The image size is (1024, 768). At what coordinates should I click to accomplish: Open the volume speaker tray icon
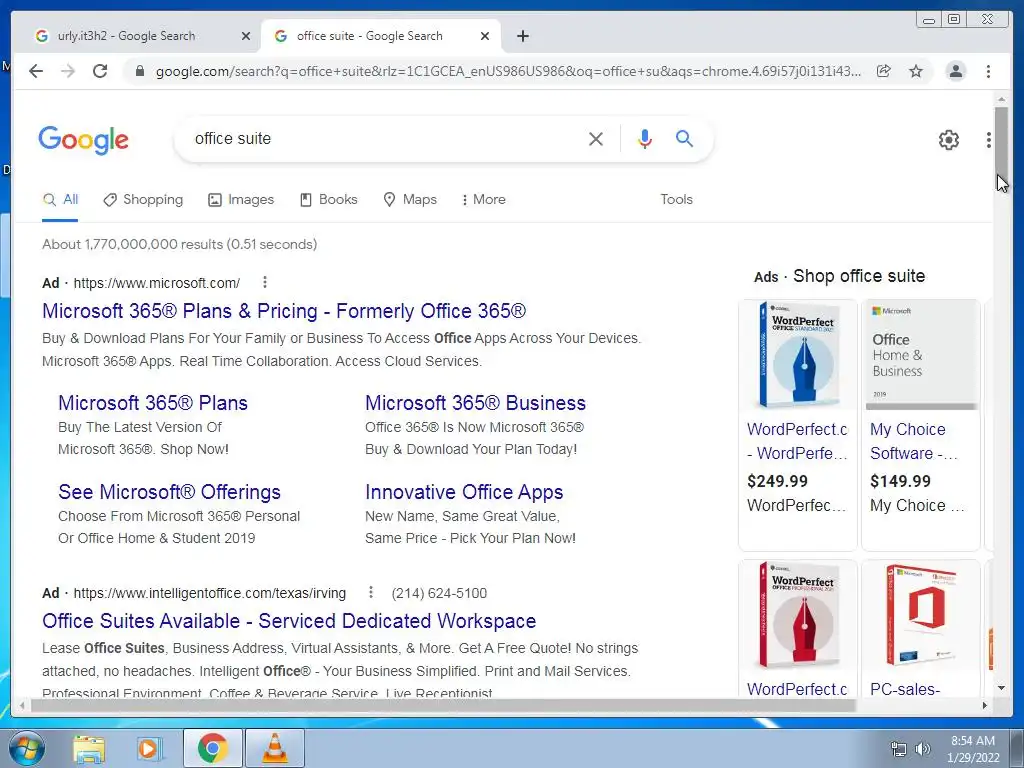[922, 749]
